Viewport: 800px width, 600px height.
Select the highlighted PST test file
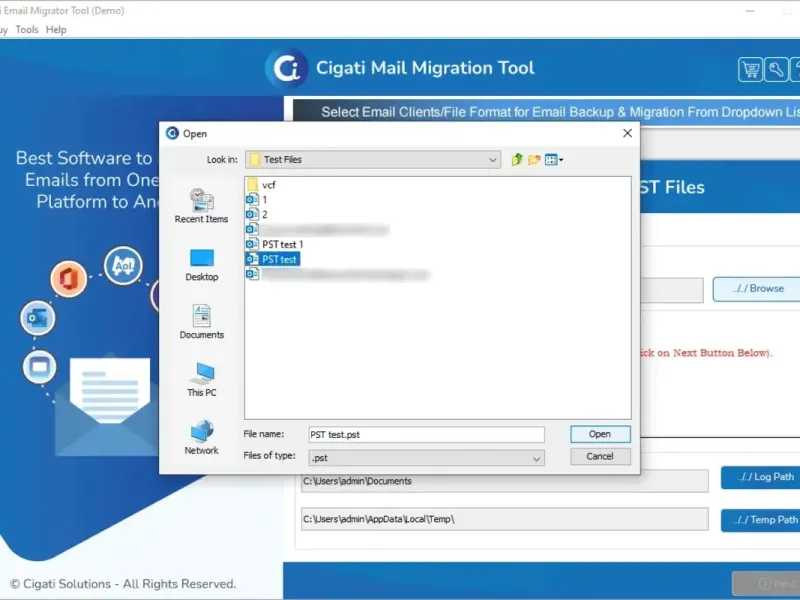[x=272, y=259]
